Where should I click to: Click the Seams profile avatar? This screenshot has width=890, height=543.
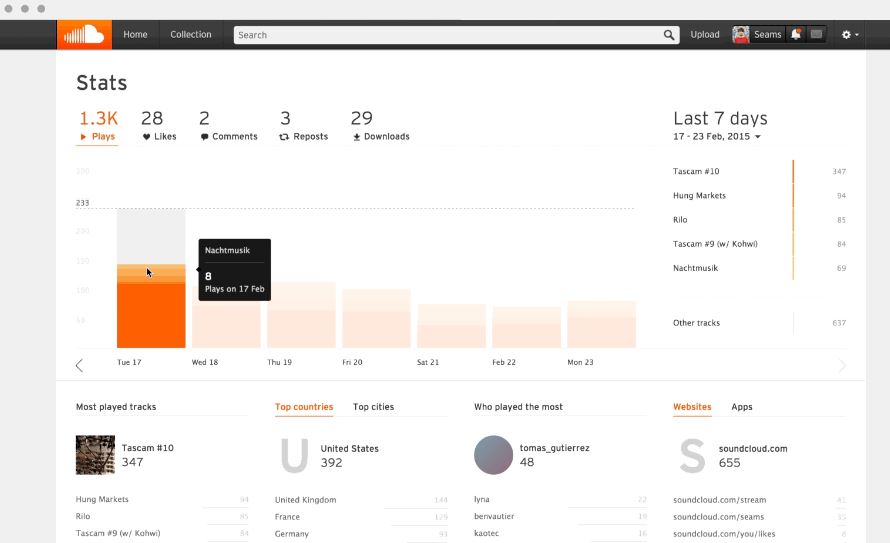(741, 35)
